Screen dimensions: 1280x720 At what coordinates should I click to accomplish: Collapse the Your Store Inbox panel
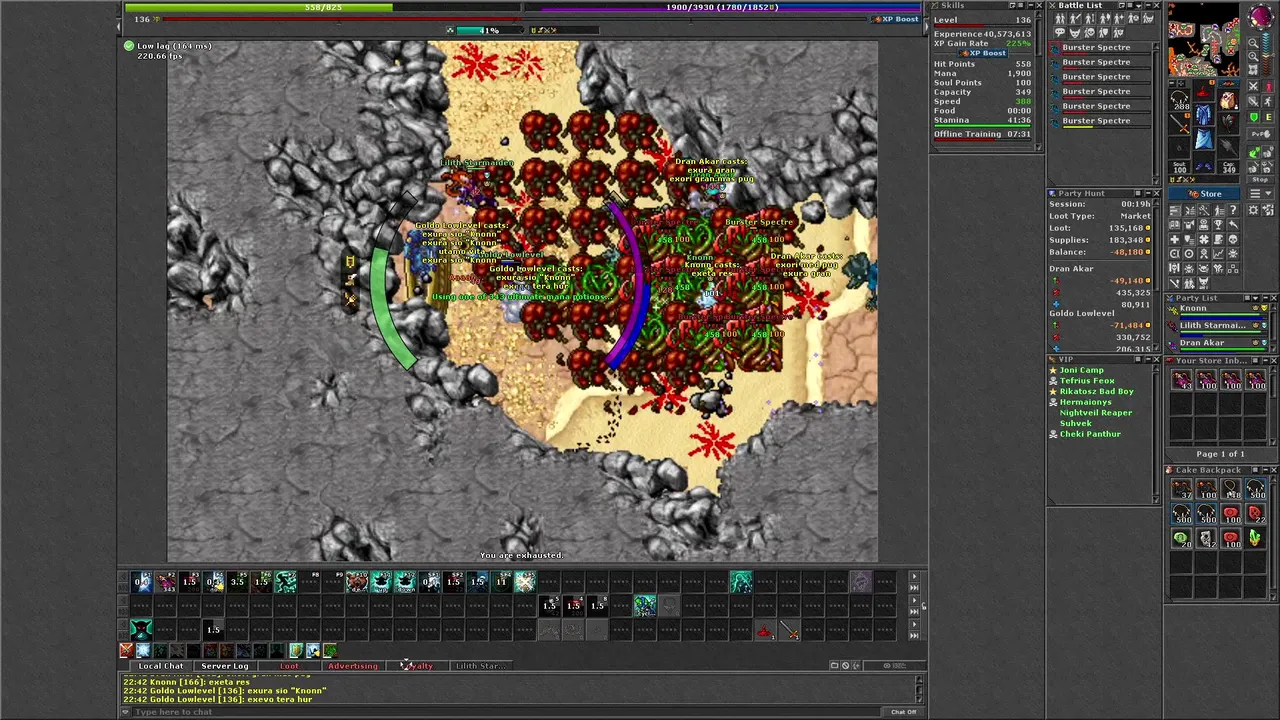1265,360
